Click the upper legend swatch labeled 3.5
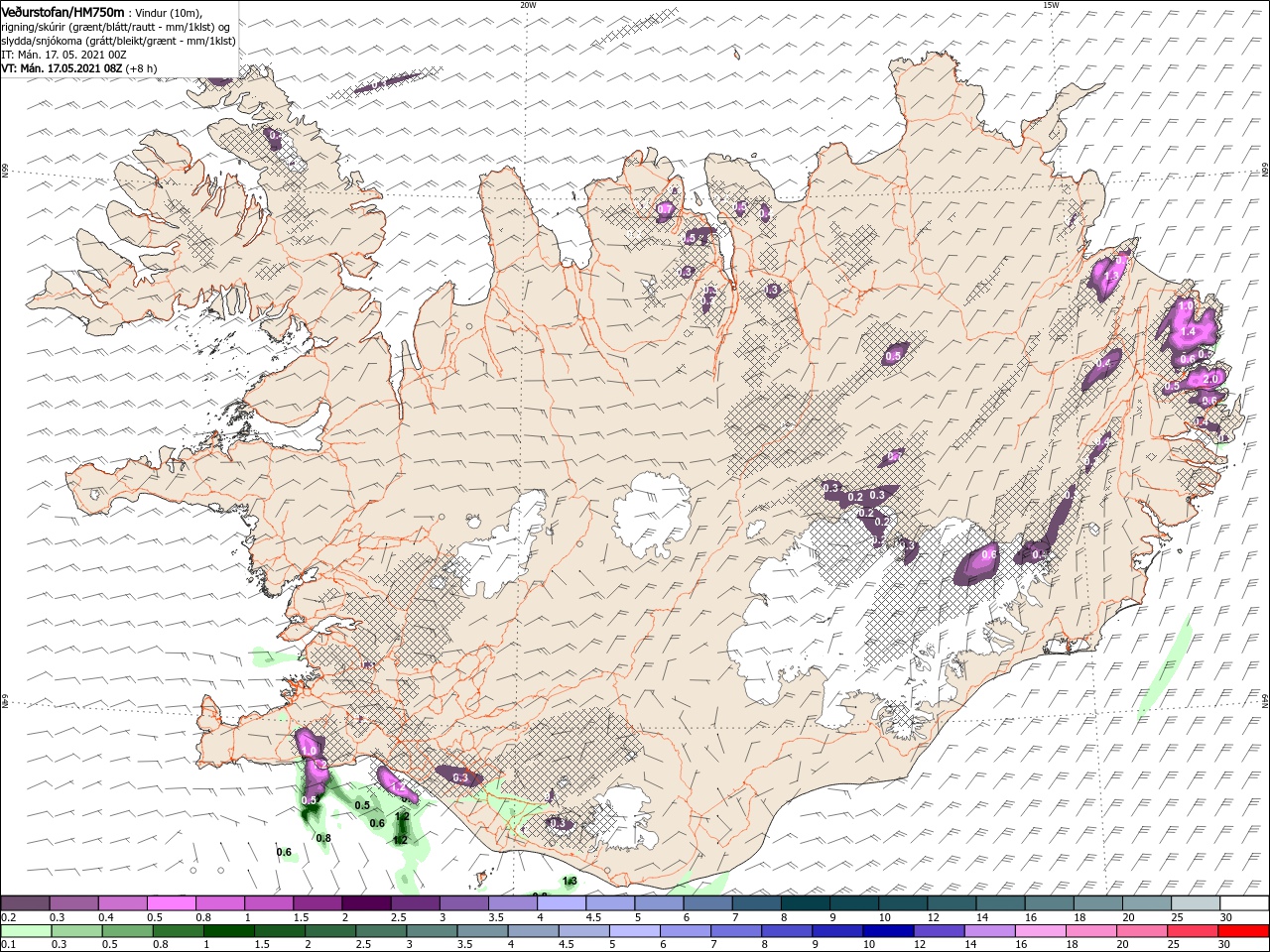The height and width of the screenshot is (952, 1270). tap(512, 902)
